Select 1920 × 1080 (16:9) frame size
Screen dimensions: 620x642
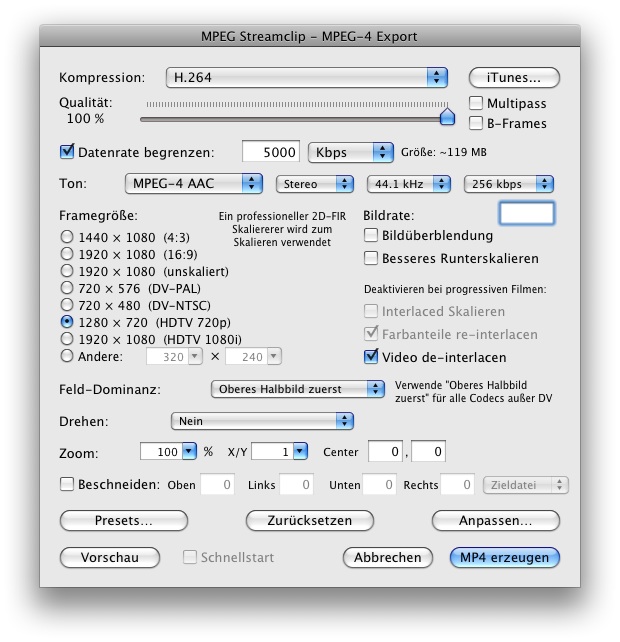67,254
